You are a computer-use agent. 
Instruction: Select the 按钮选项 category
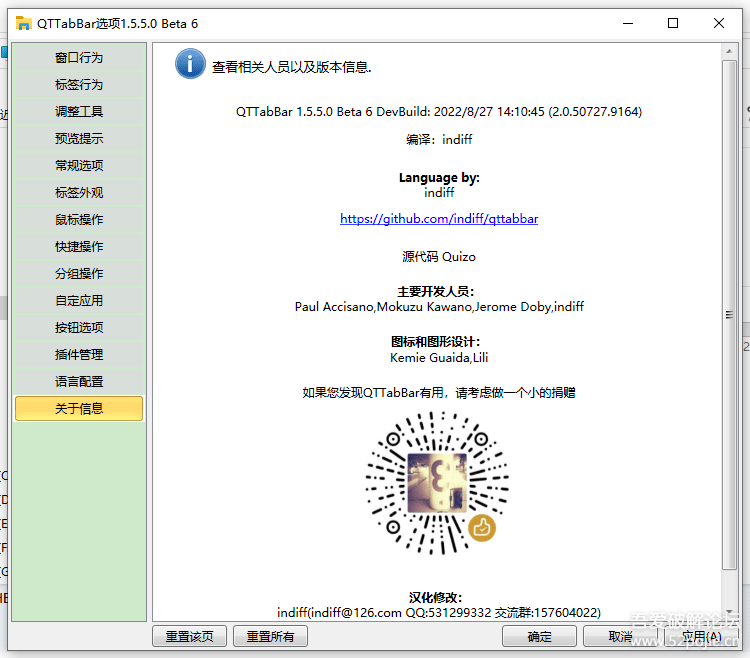(x=79, y=328)
